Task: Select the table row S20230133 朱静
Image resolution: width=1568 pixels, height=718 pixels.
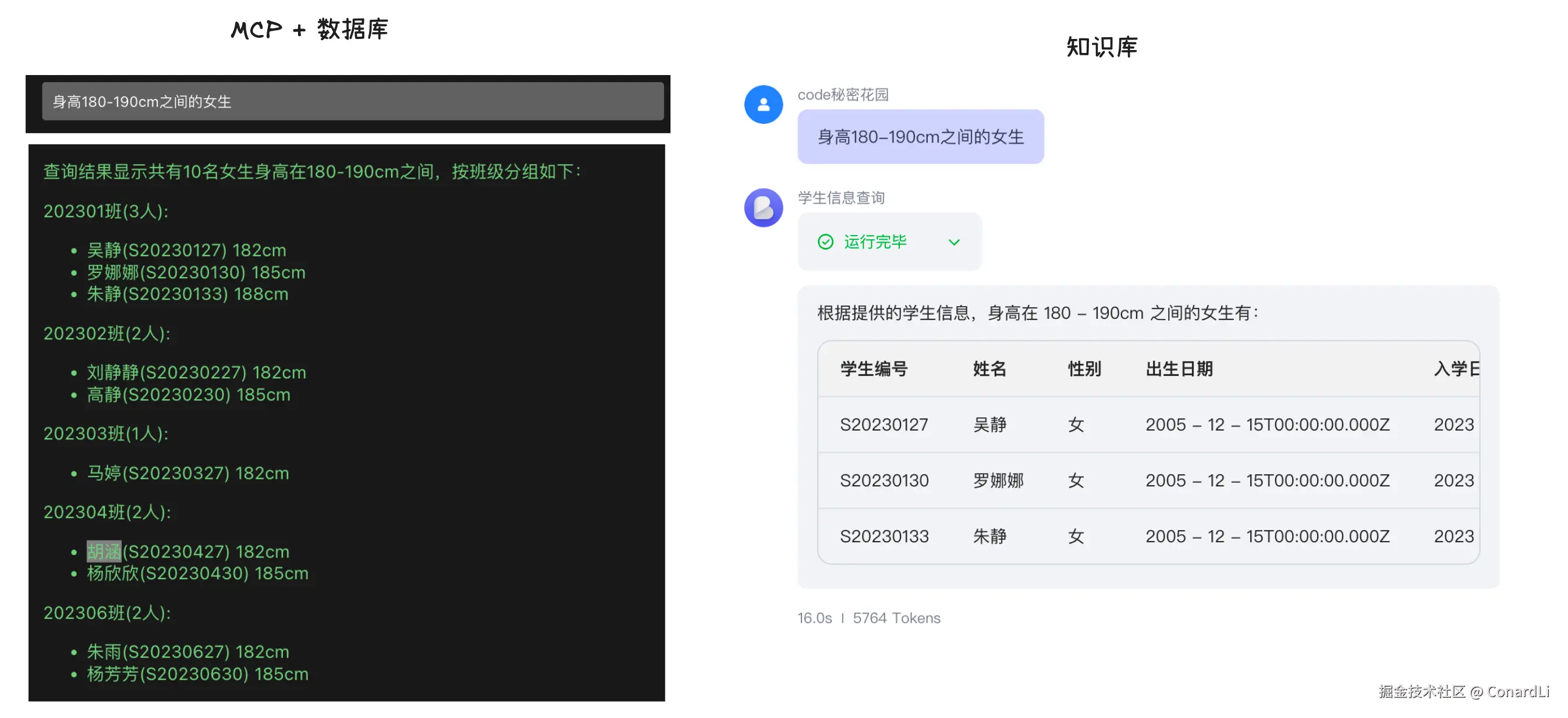Action: click(x=884, y=536)
